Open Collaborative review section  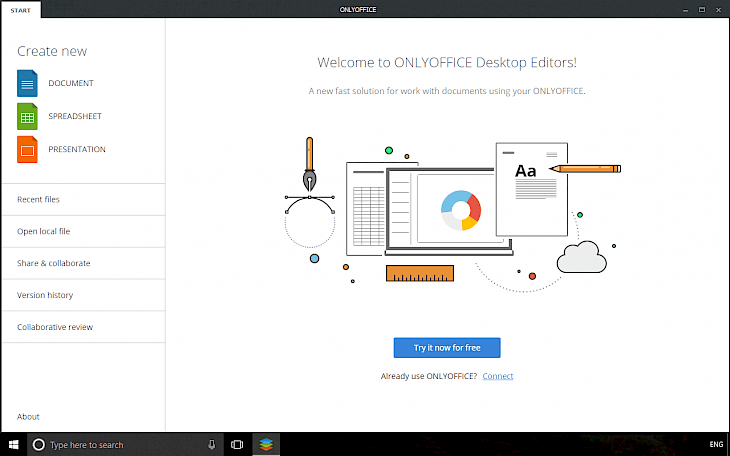tap(84, 327)
